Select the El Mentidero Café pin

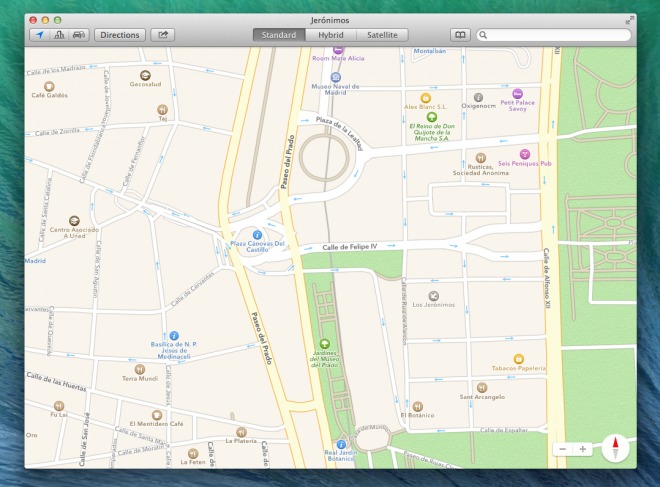click(157, 415)
